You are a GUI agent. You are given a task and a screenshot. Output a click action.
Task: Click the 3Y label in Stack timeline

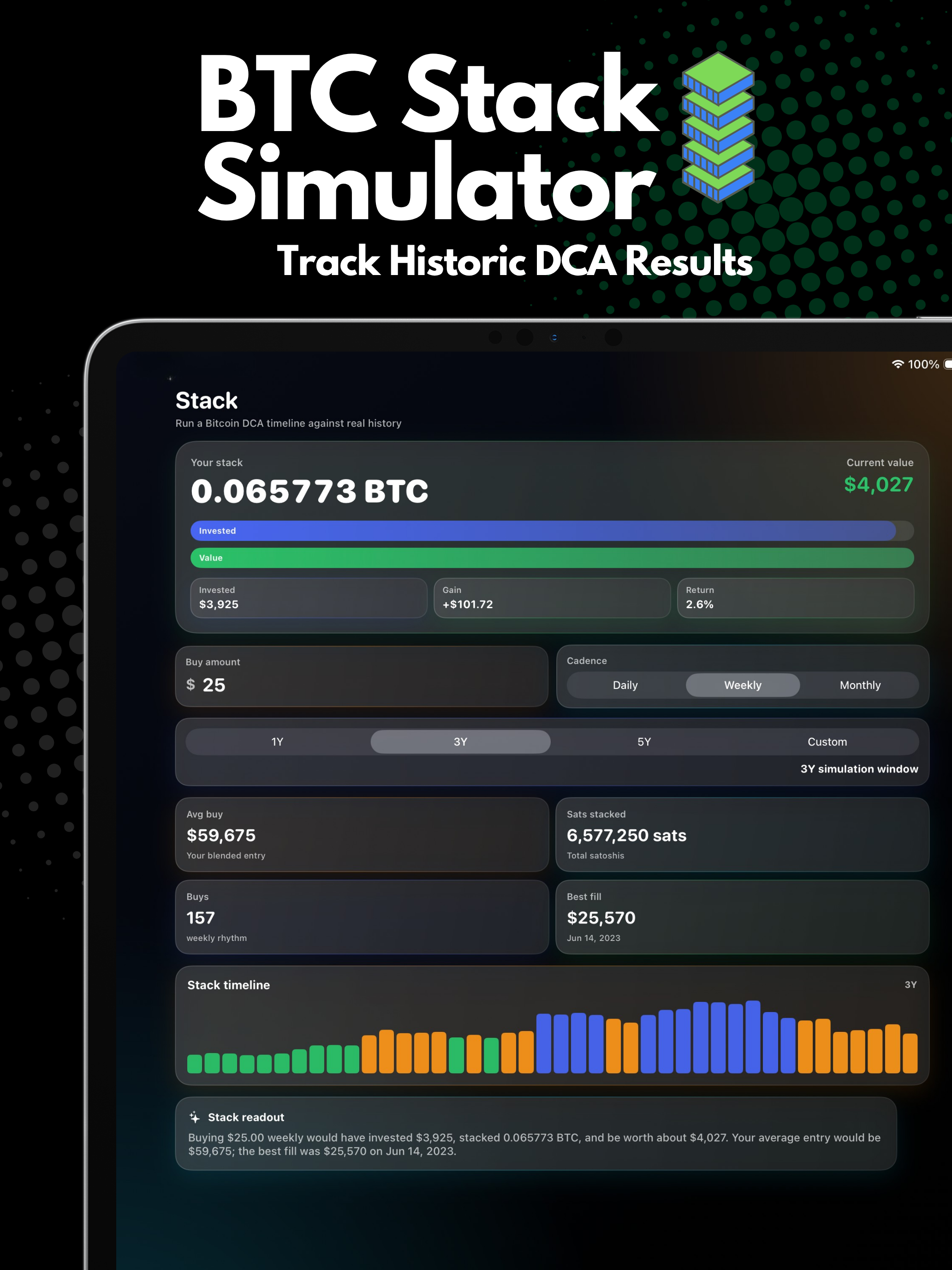click(910, 984)
